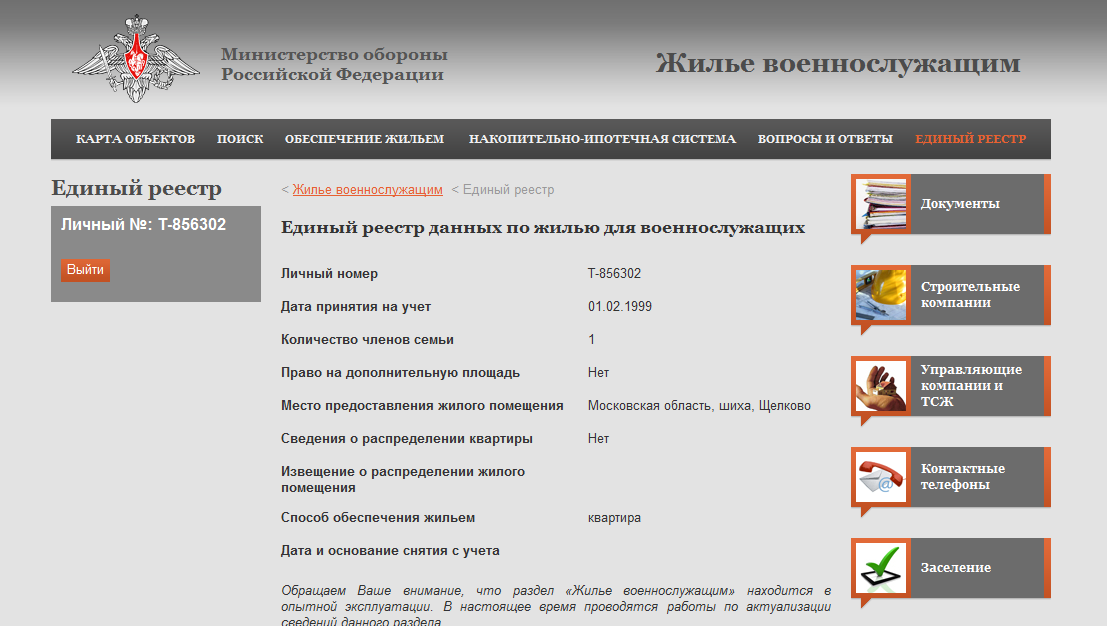Go to the Поиск menu section
The height and width of the screenshot is (626, 1107).
point(240,139)
